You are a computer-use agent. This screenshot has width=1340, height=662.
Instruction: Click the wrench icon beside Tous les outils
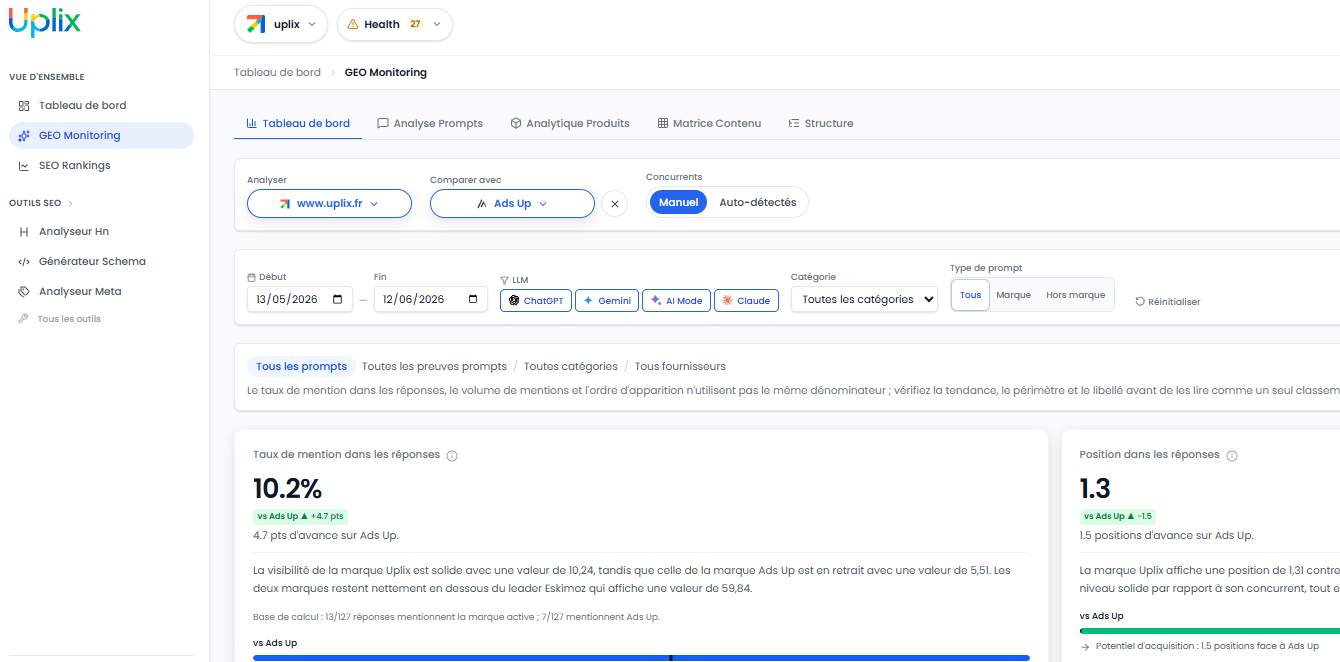24,319
